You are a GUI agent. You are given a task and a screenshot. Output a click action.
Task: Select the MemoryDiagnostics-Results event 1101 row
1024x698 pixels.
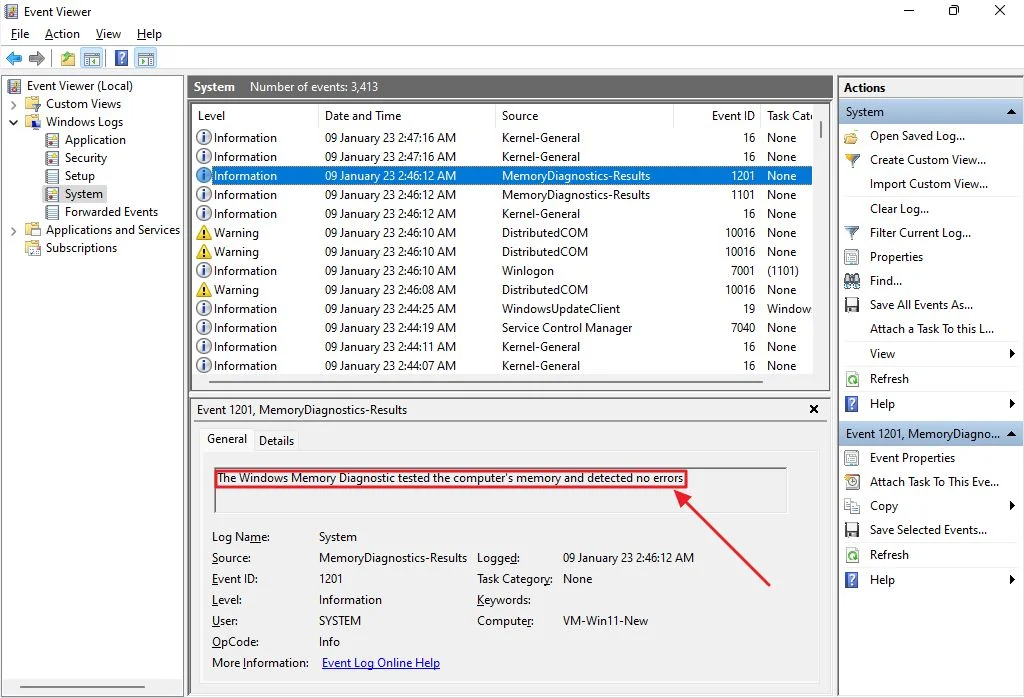coord(502,195)
